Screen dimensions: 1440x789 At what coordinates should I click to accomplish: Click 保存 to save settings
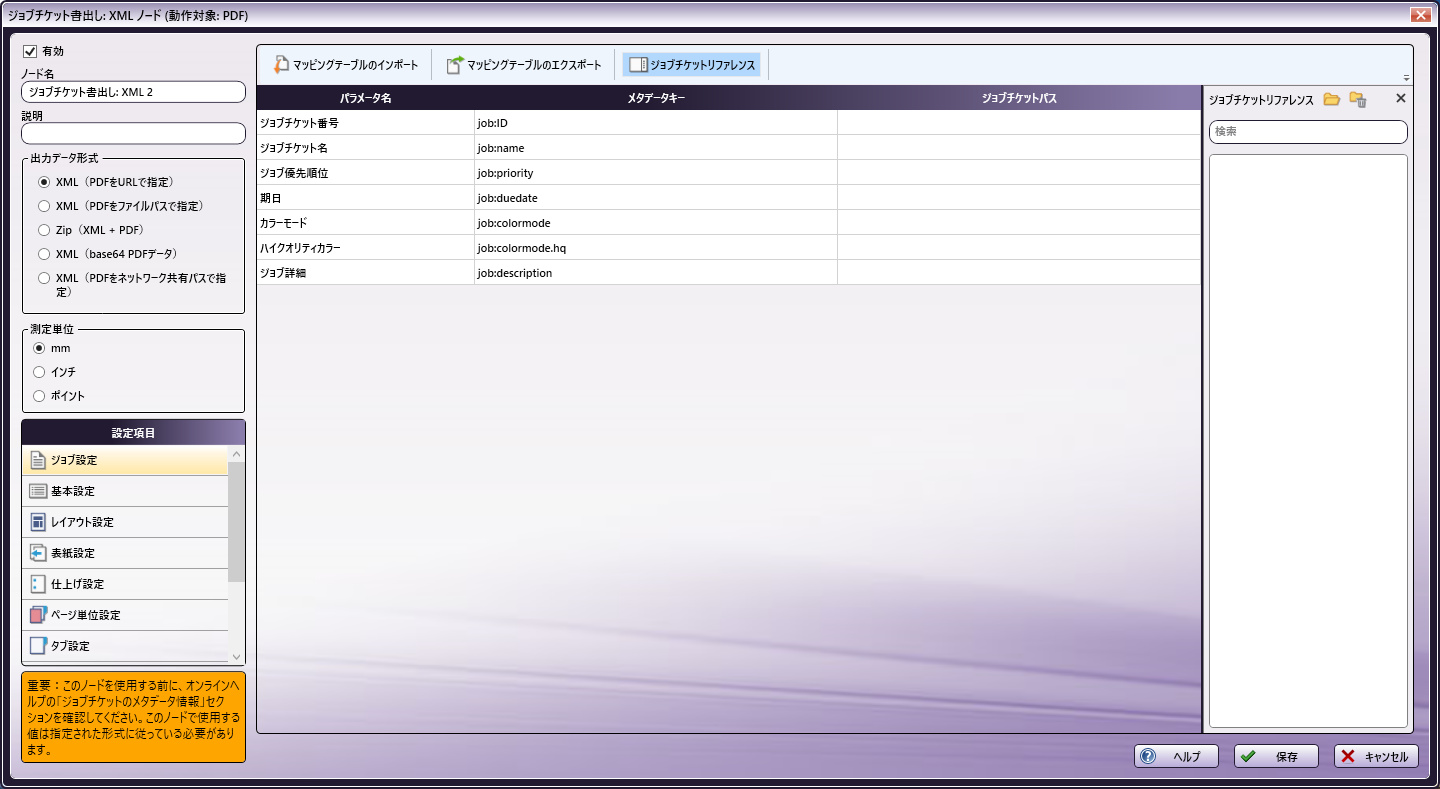1276,757
